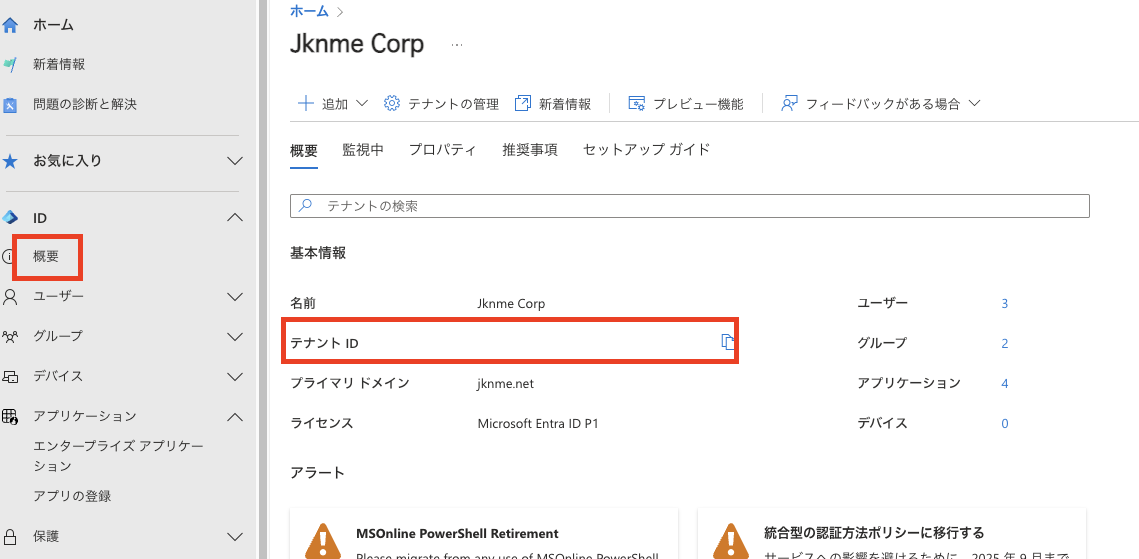Open the 追加 dropdown menu
The height and width of the screenshot is (559, 1139).
334,104
